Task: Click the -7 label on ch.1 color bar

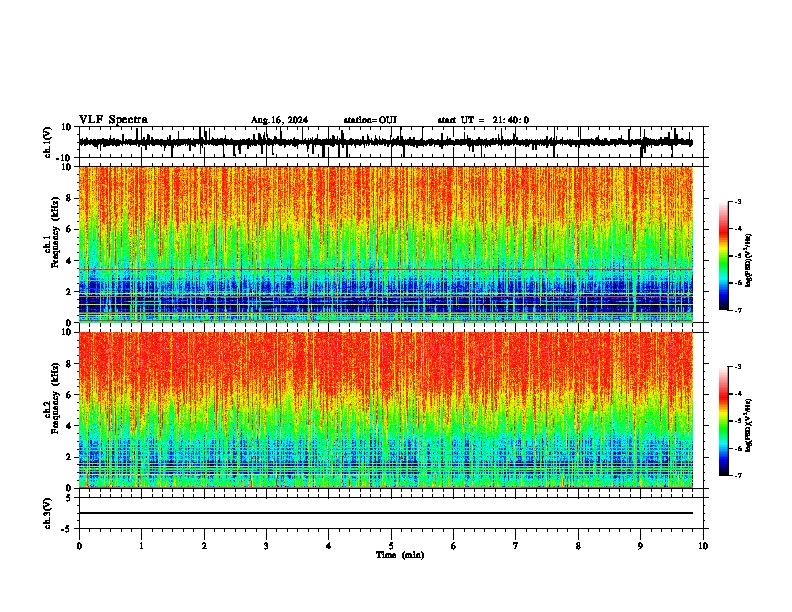Action: pos(738,310)
